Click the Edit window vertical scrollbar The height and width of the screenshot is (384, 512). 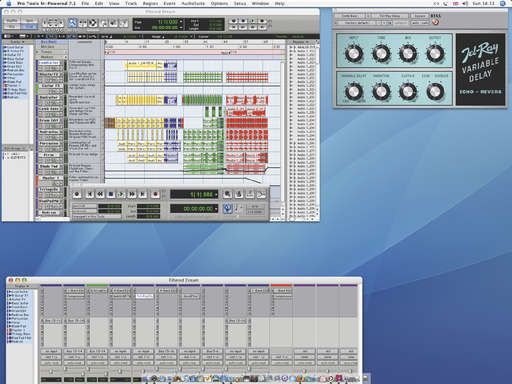283,133
